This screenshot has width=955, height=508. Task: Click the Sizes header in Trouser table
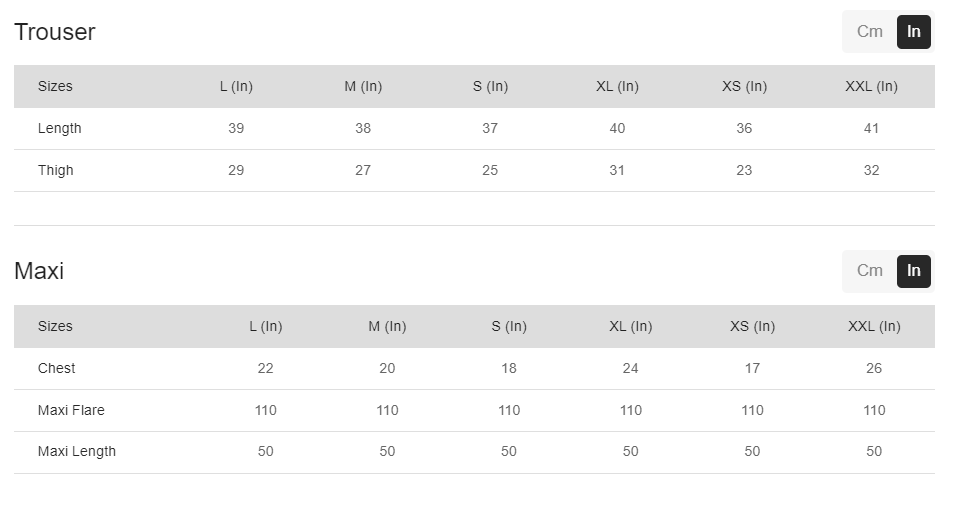pos(55,86)
